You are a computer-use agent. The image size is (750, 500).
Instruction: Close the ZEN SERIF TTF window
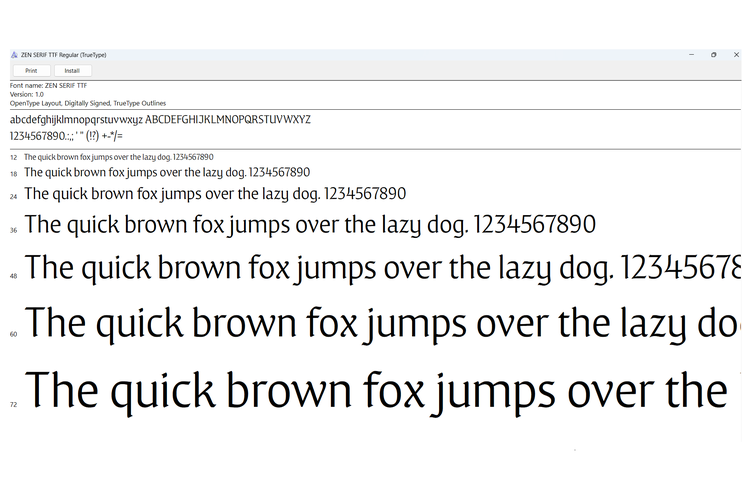coord(735,55)
